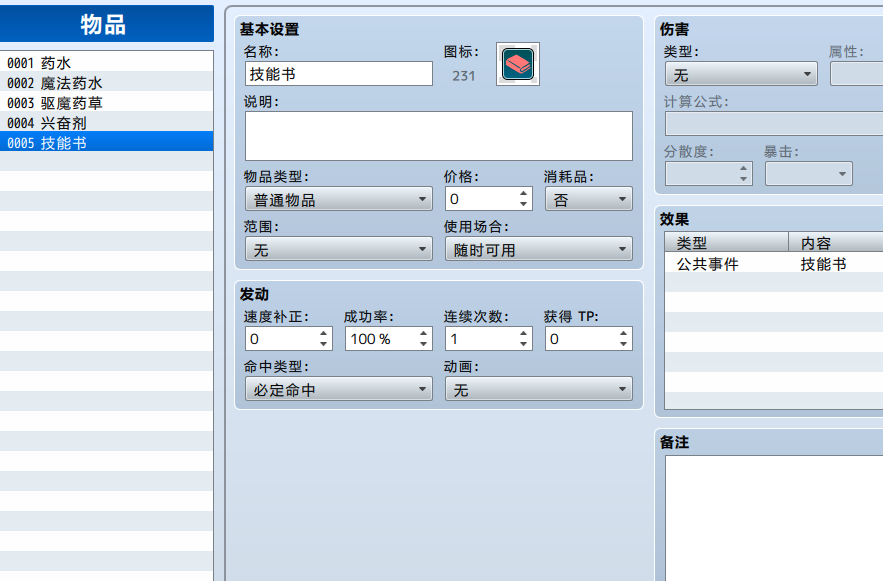
Task: Select item 0002 魔法药水 in list
Action: pos(106,83)
